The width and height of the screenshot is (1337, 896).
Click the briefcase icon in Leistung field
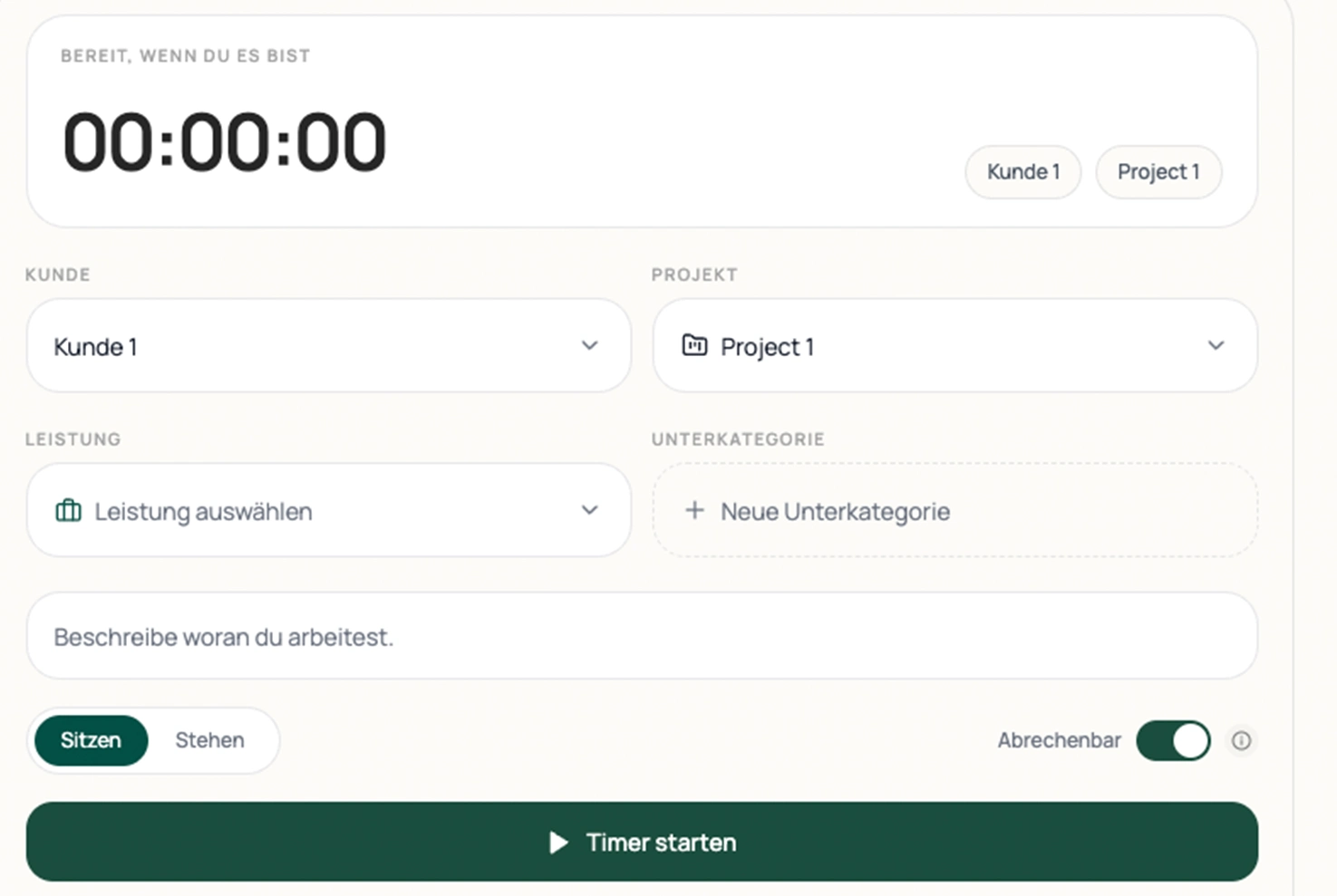click(x=69, y=511)
